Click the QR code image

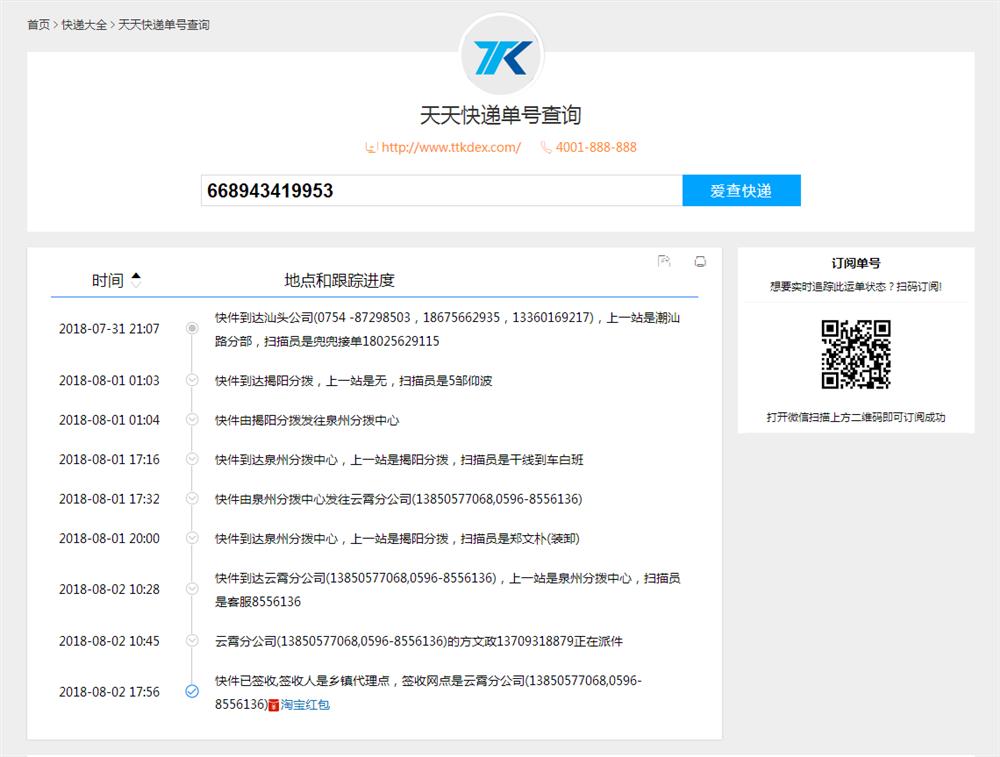(856, 354)
